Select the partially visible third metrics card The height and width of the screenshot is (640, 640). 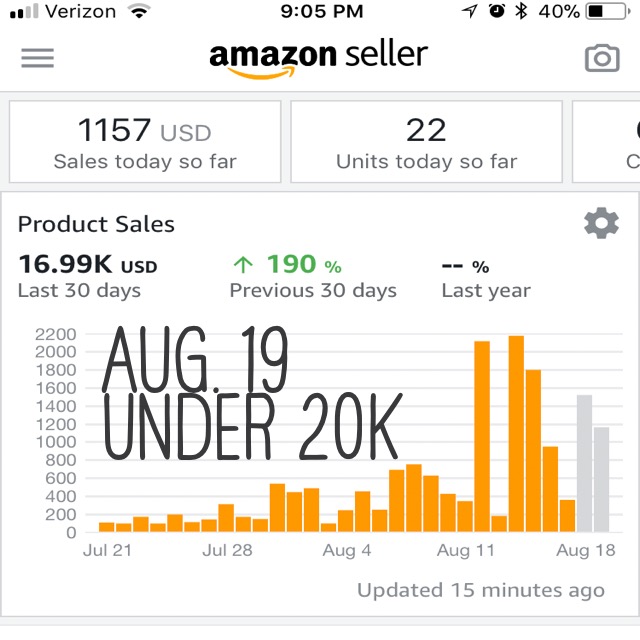[x=606, y=142]
